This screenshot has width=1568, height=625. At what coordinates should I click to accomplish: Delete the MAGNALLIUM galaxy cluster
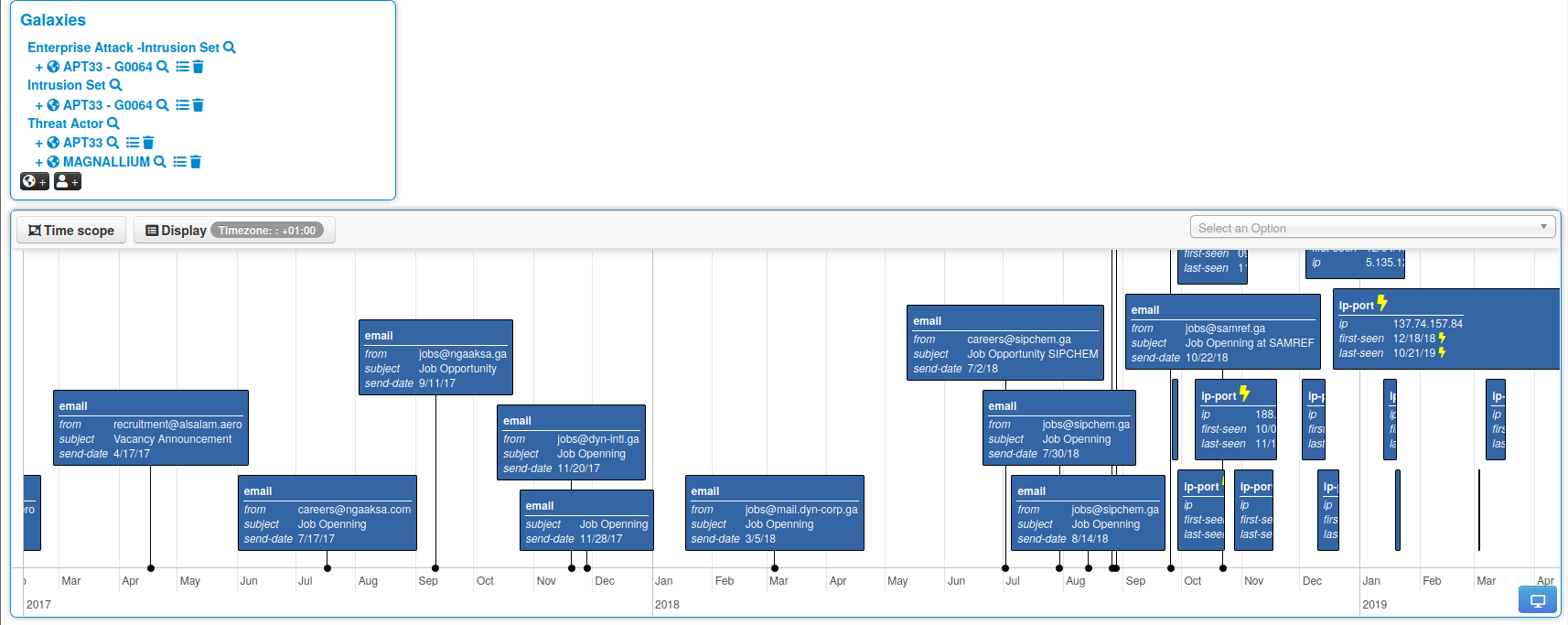[x=196, y=162]
